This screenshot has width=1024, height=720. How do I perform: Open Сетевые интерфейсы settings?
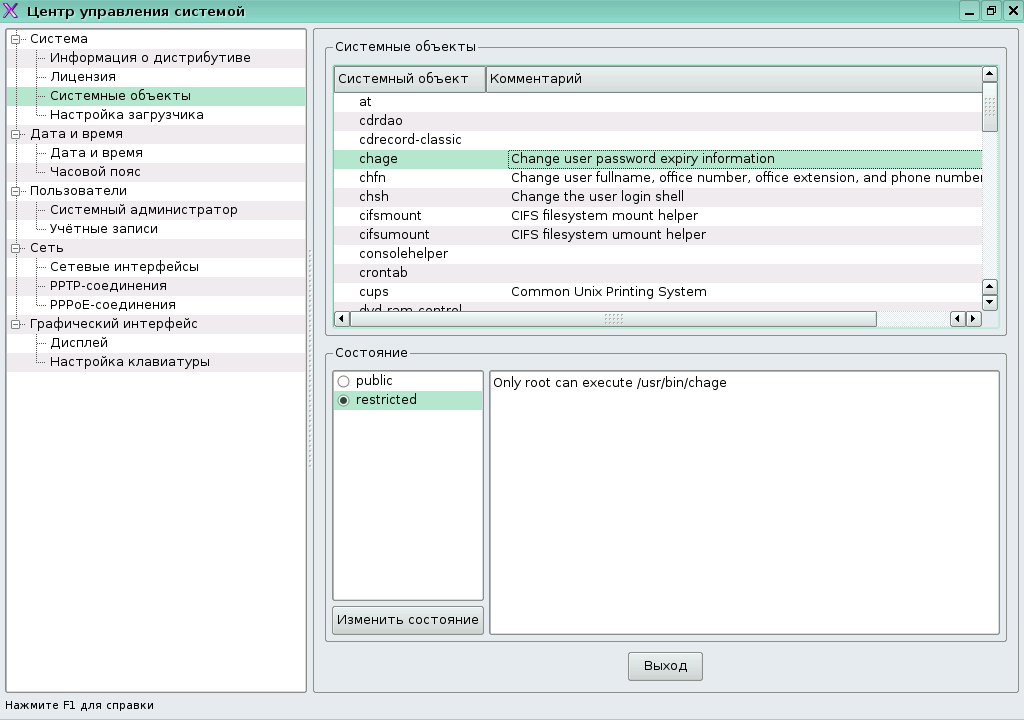124,267
